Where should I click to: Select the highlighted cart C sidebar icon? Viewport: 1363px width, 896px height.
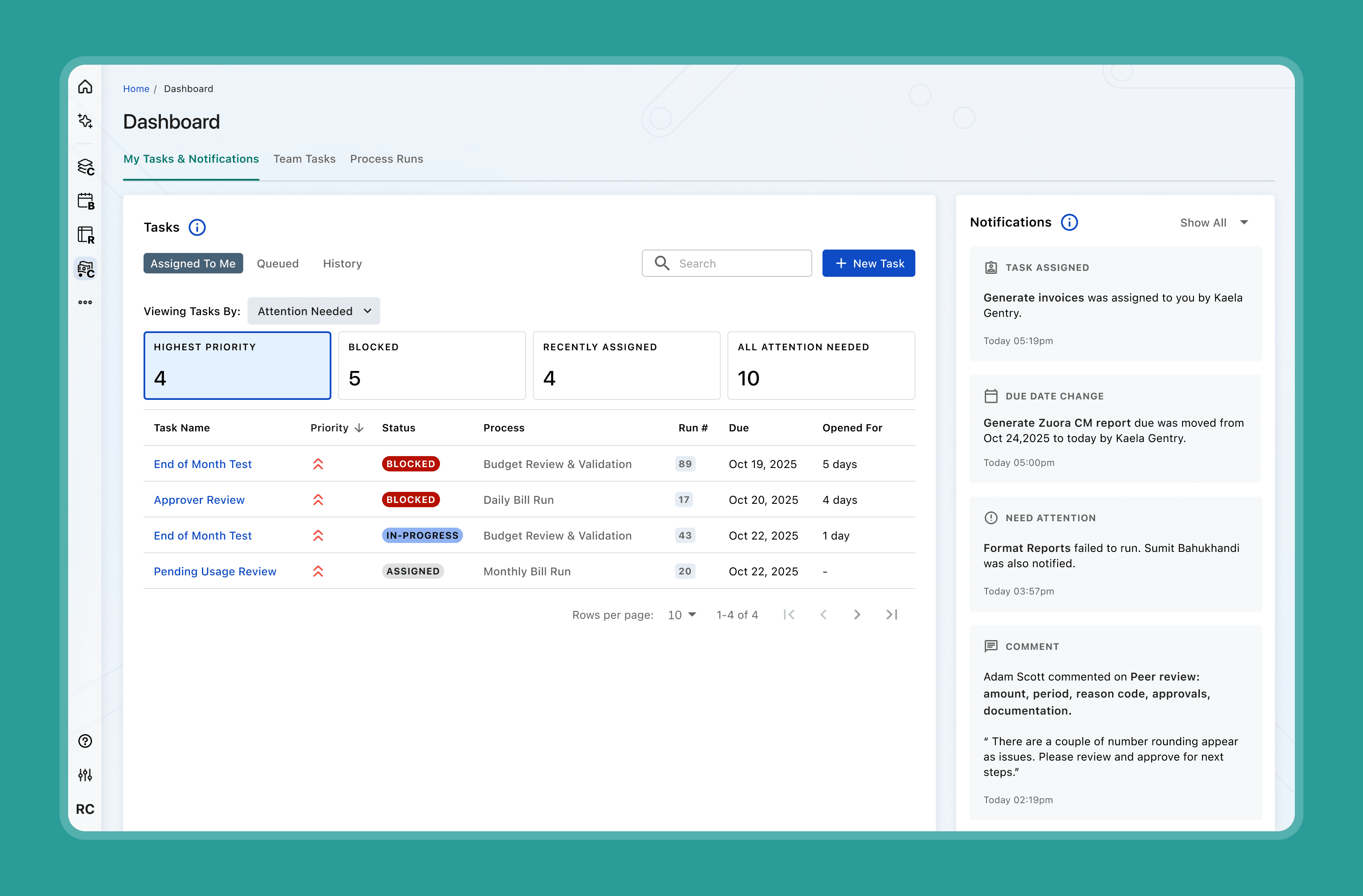coord(85,269)
